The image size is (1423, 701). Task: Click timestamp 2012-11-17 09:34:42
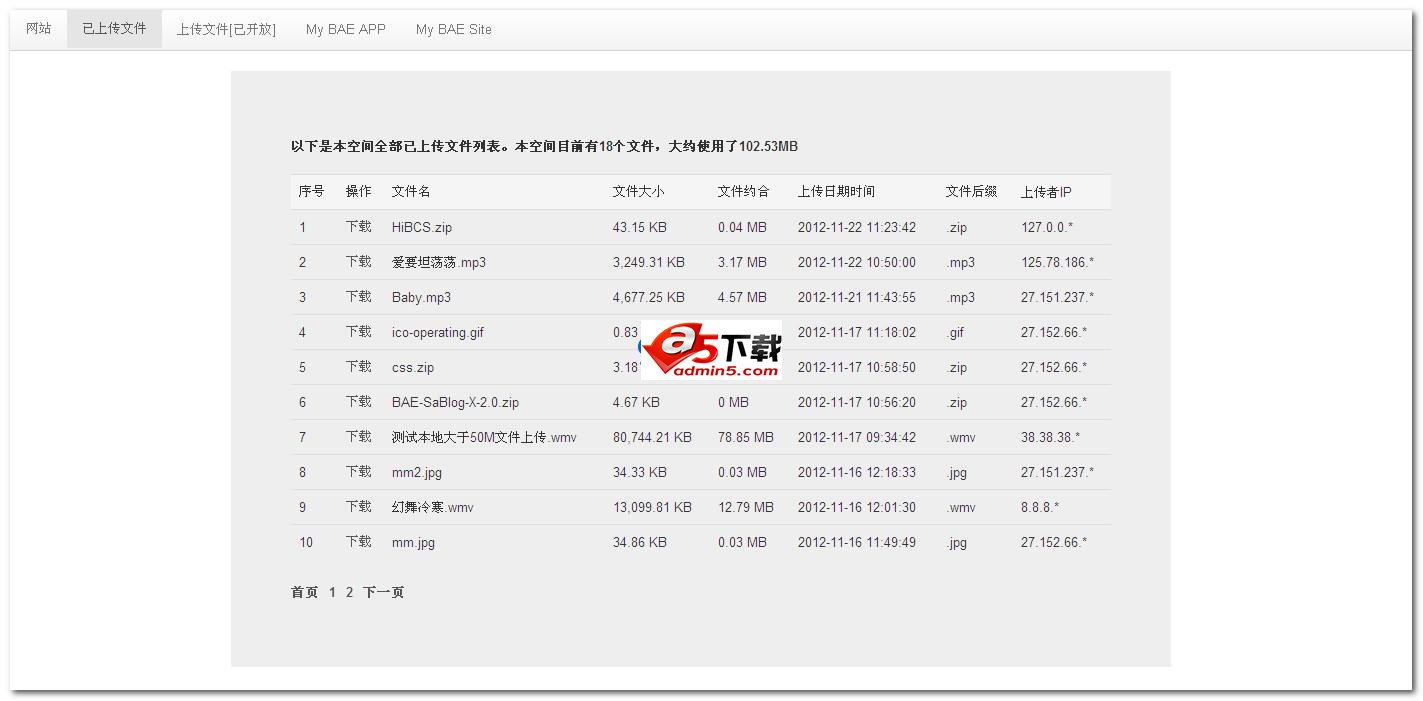[x=857, y=437]
